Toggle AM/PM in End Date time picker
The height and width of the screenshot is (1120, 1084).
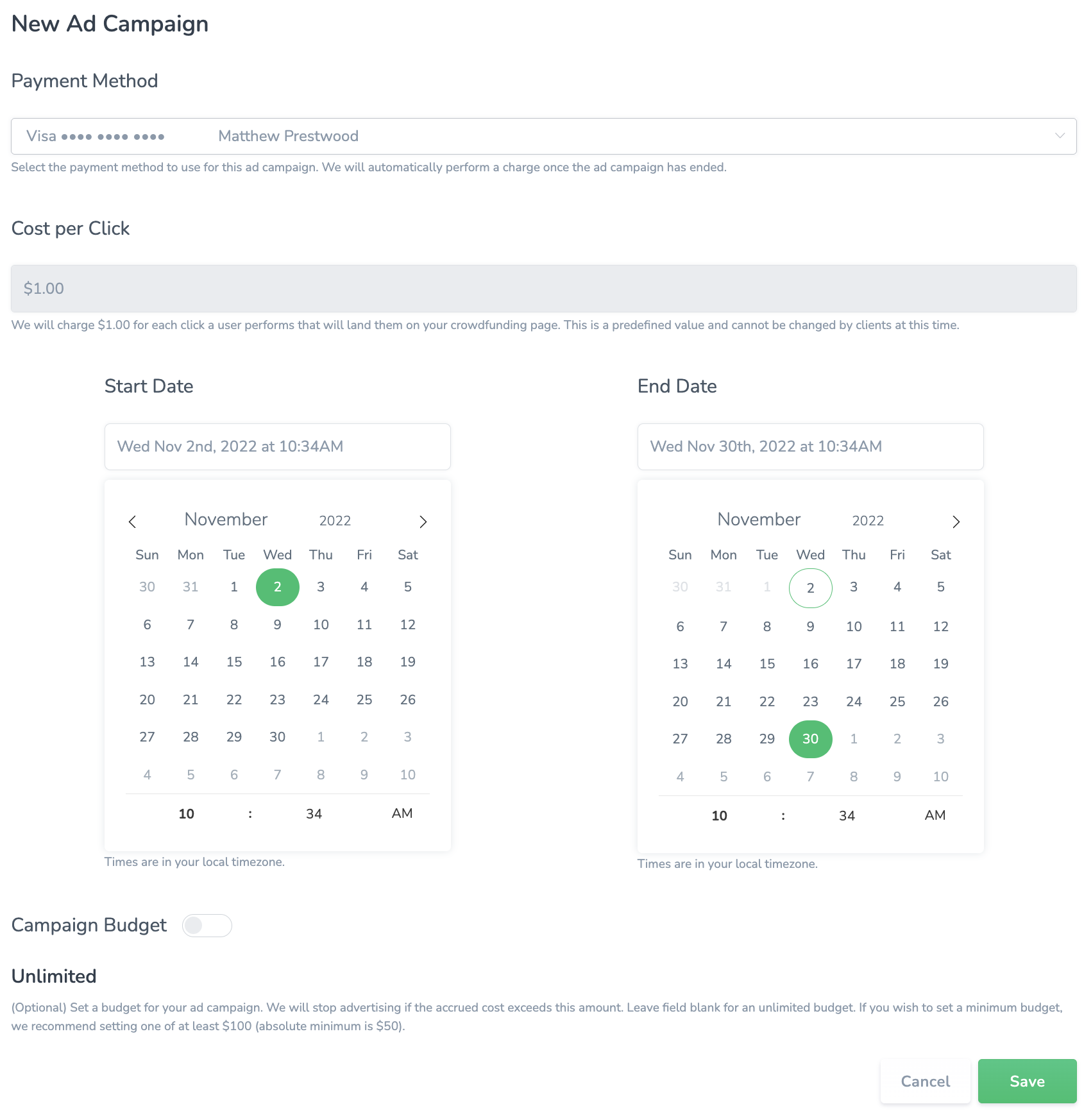click(935, 815)
